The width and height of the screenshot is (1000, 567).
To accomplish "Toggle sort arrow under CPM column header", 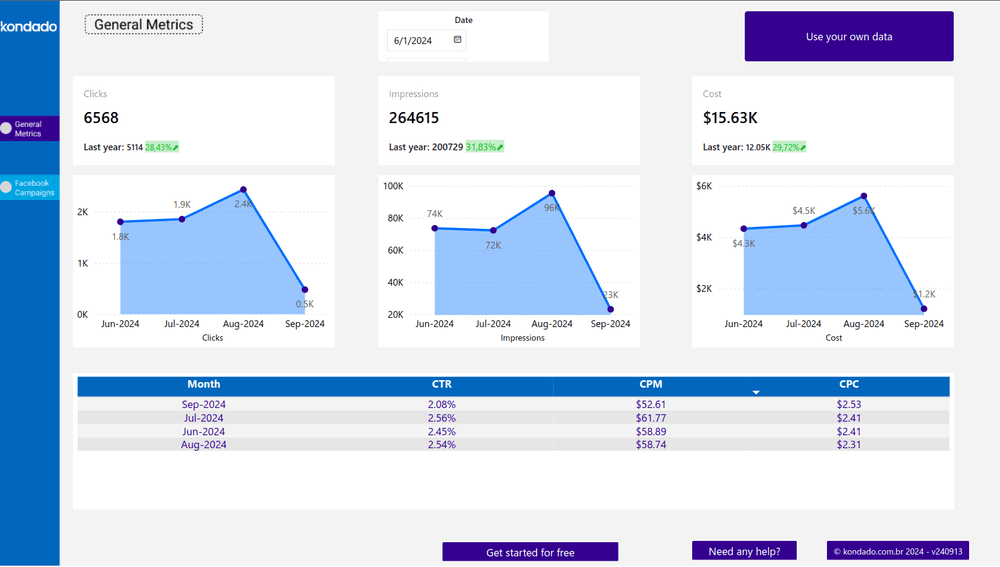I will point(756,393).
